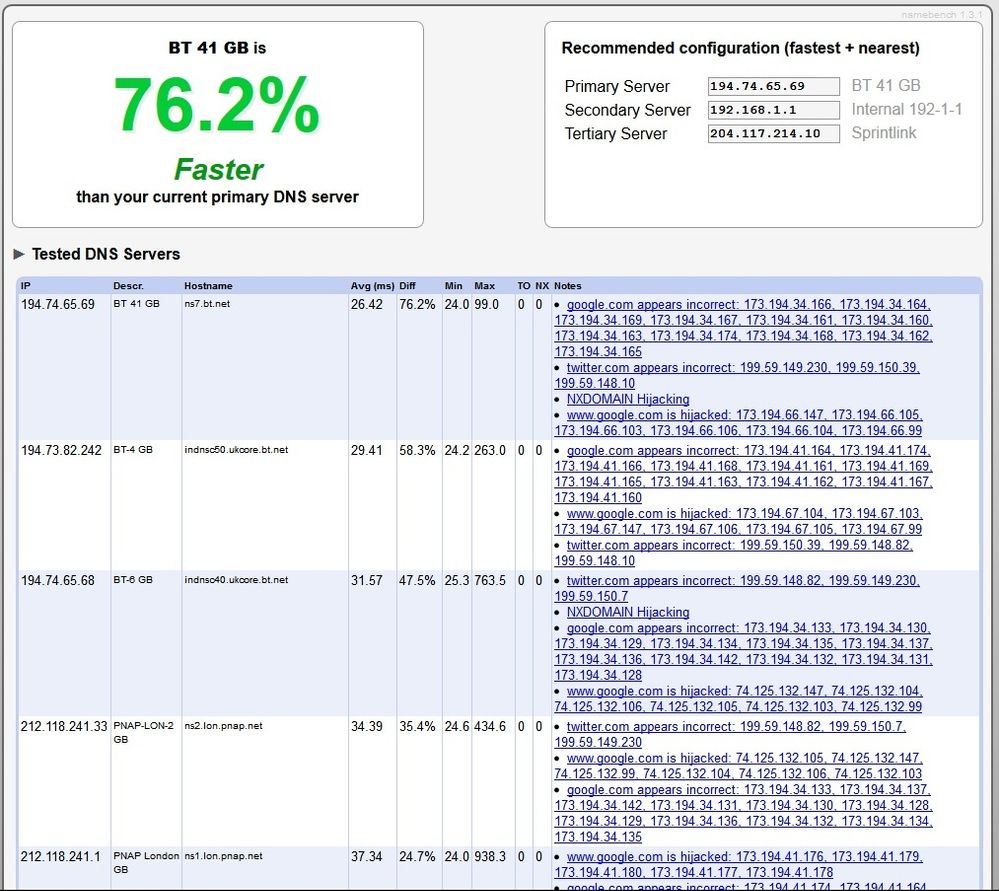Image resolution: width=999 pixels, height=891 pixels.
Task: Open PNAP London www.google.com is hijacked link
Action: pyautogui.click(x=738, y=864)
